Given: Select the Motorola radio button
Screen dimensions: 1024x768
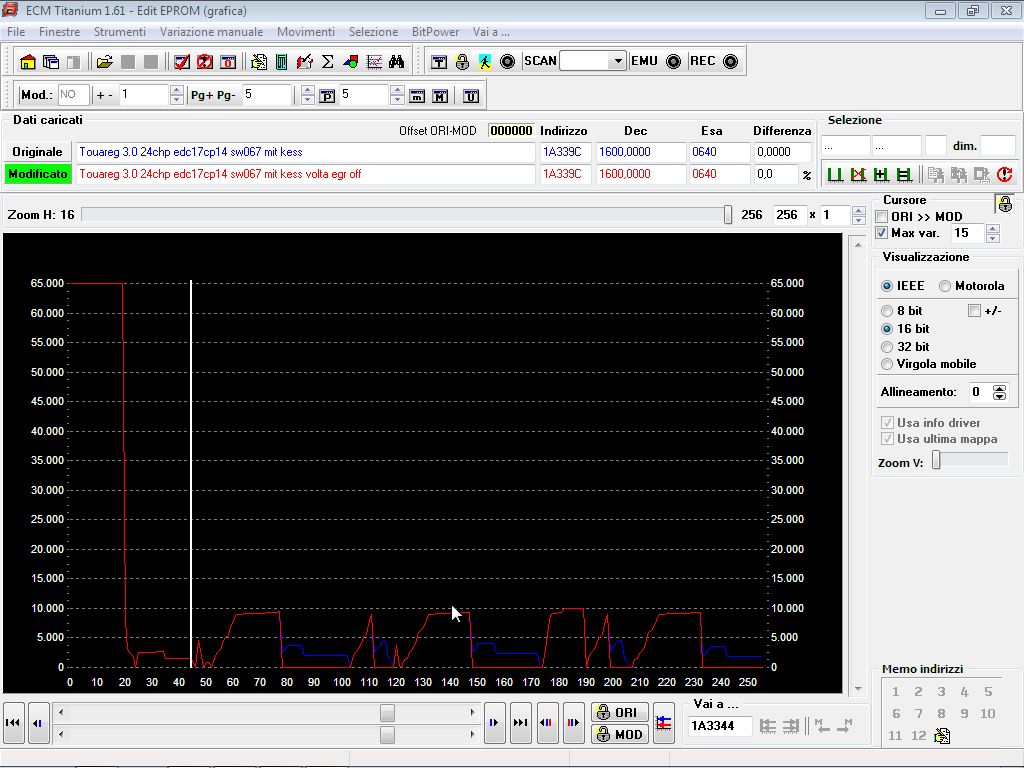Looking at the screenshot, I should [x=944, y=286].
